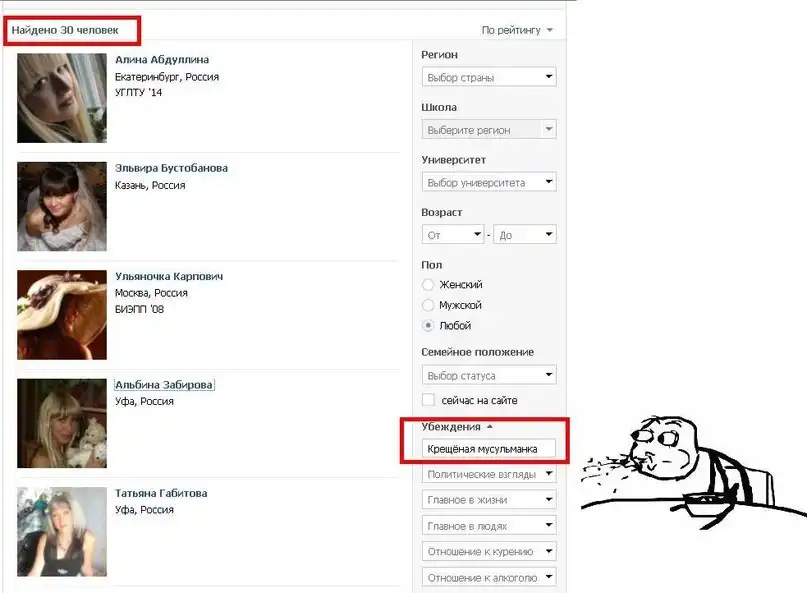Open the Политические взгляды dropdown
This screenshot has width=807, height=593.
tap(489, 474)
